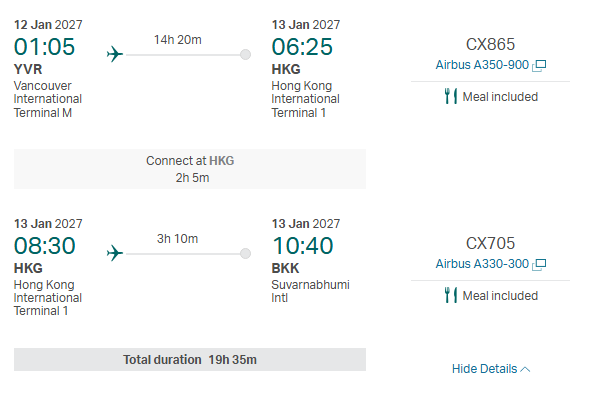
Task: Click the cutlery icon for CX865 meal
Action: click(x=450, y=96)
